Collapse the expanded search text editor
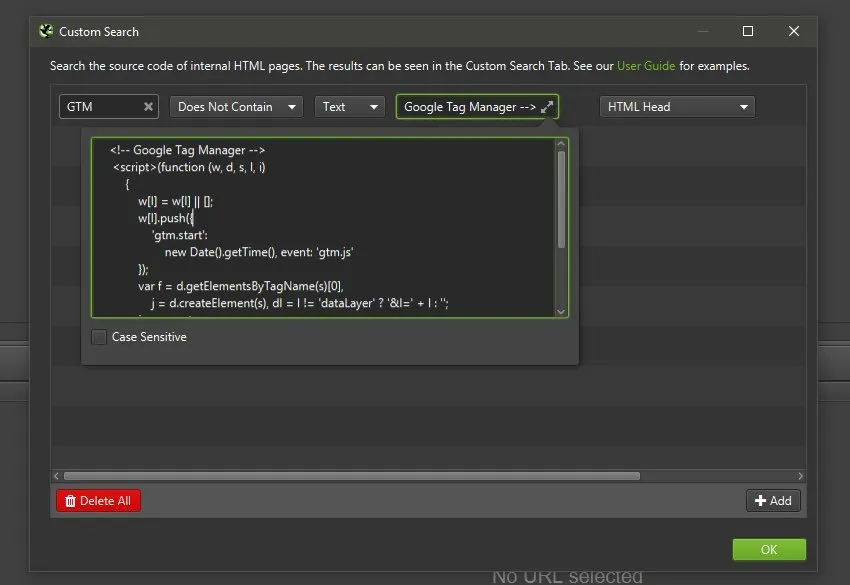Screen dimensions: 850x585 [x=547, y=107]
